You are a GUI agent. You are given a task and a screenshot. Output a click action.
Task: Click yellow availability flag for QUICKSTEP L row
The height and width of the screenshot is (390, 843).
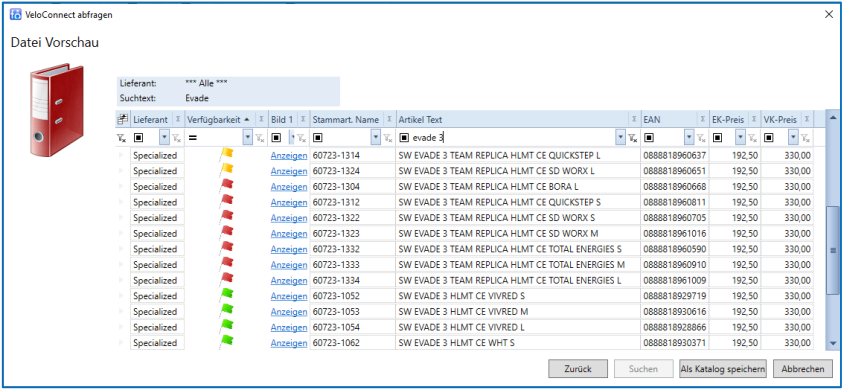click(x=227, y=154)
